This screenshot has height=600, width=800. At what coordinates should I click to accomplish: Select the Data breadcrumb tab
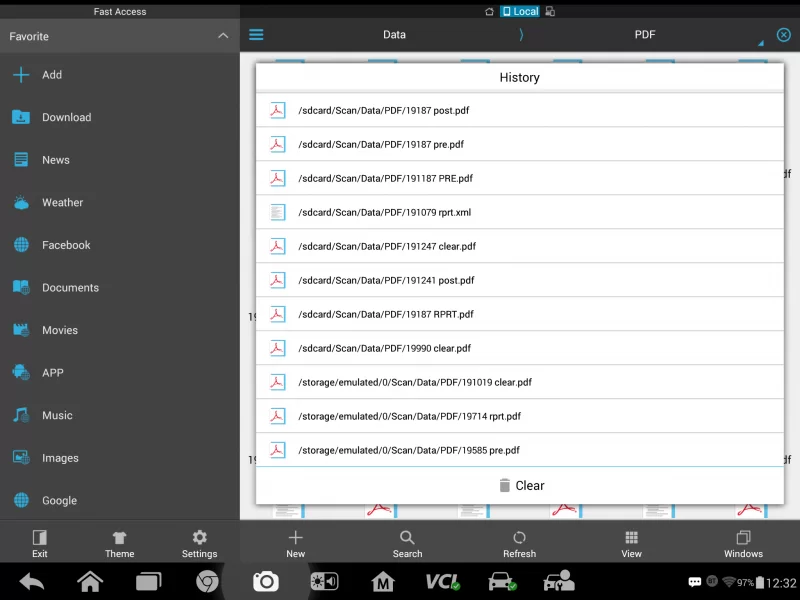pyautogui.click(x=394, y=35)
